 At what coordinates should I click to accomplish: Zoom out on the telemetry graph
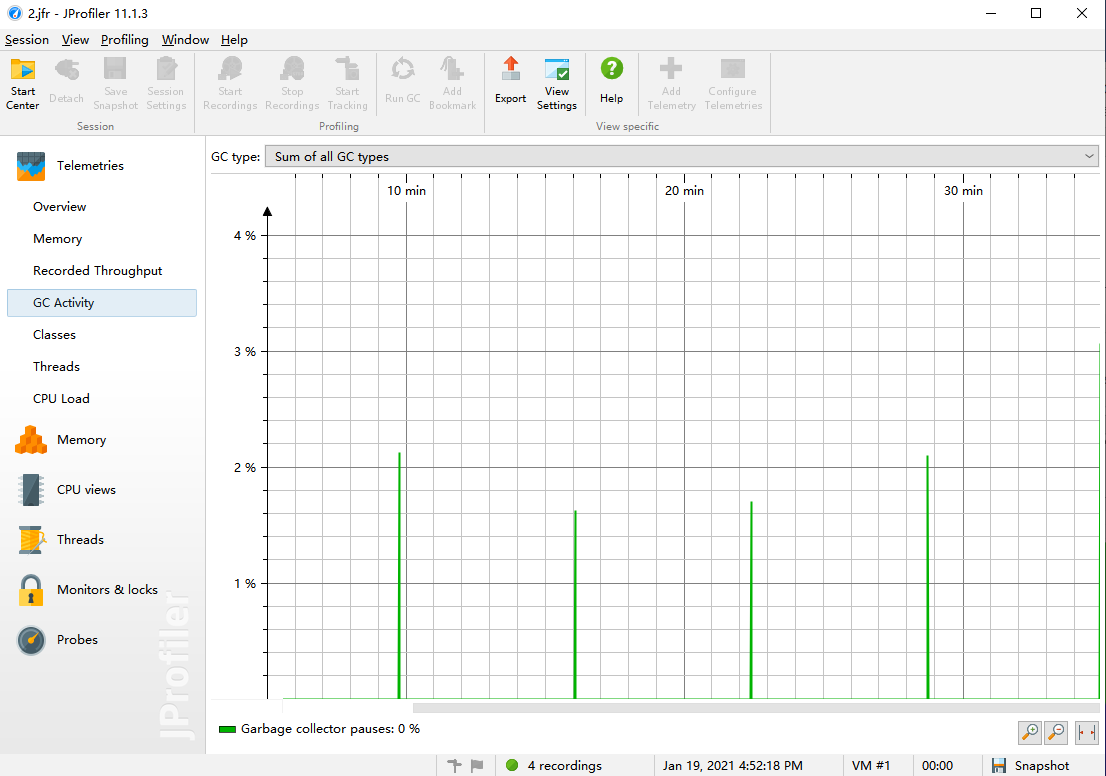click(x=1056, y=733)
